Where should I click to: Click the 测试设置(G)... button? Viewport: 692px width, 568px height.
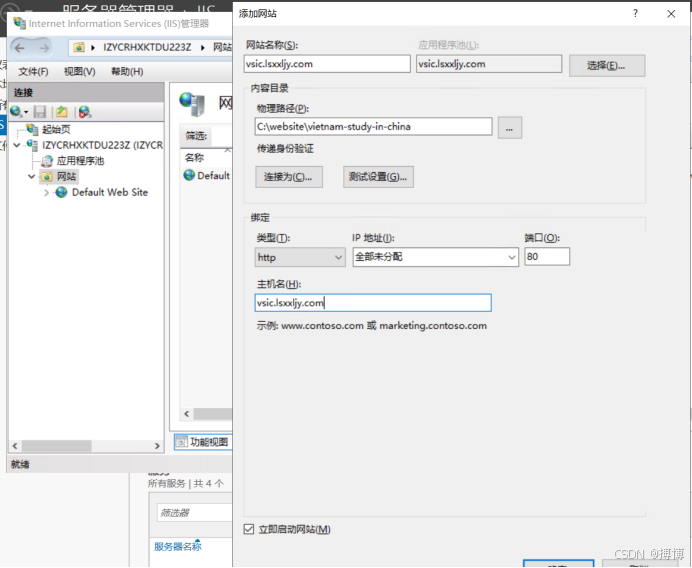coord(378,177)
